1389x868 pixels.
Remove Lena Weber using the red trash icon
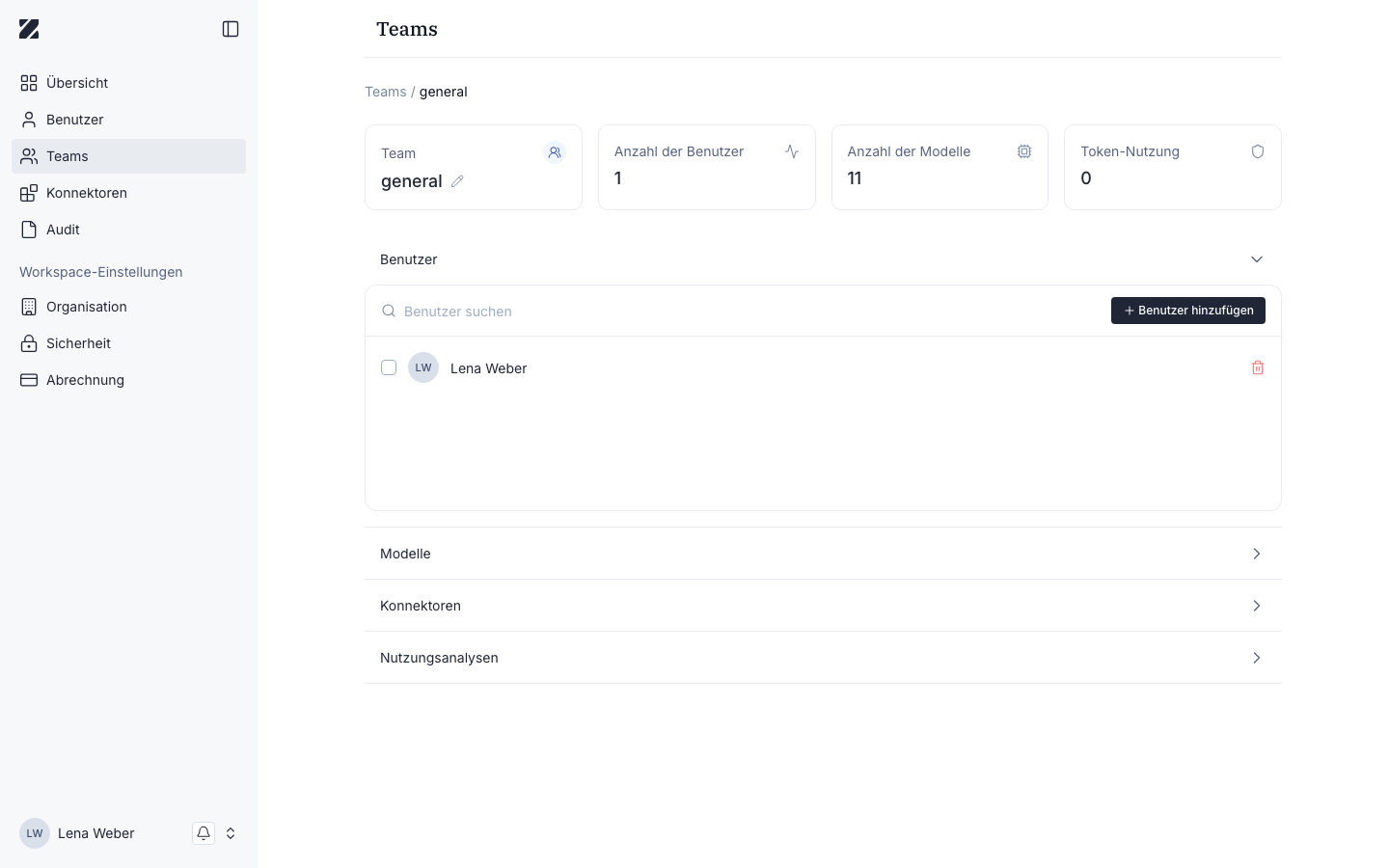click(1258, 367)
